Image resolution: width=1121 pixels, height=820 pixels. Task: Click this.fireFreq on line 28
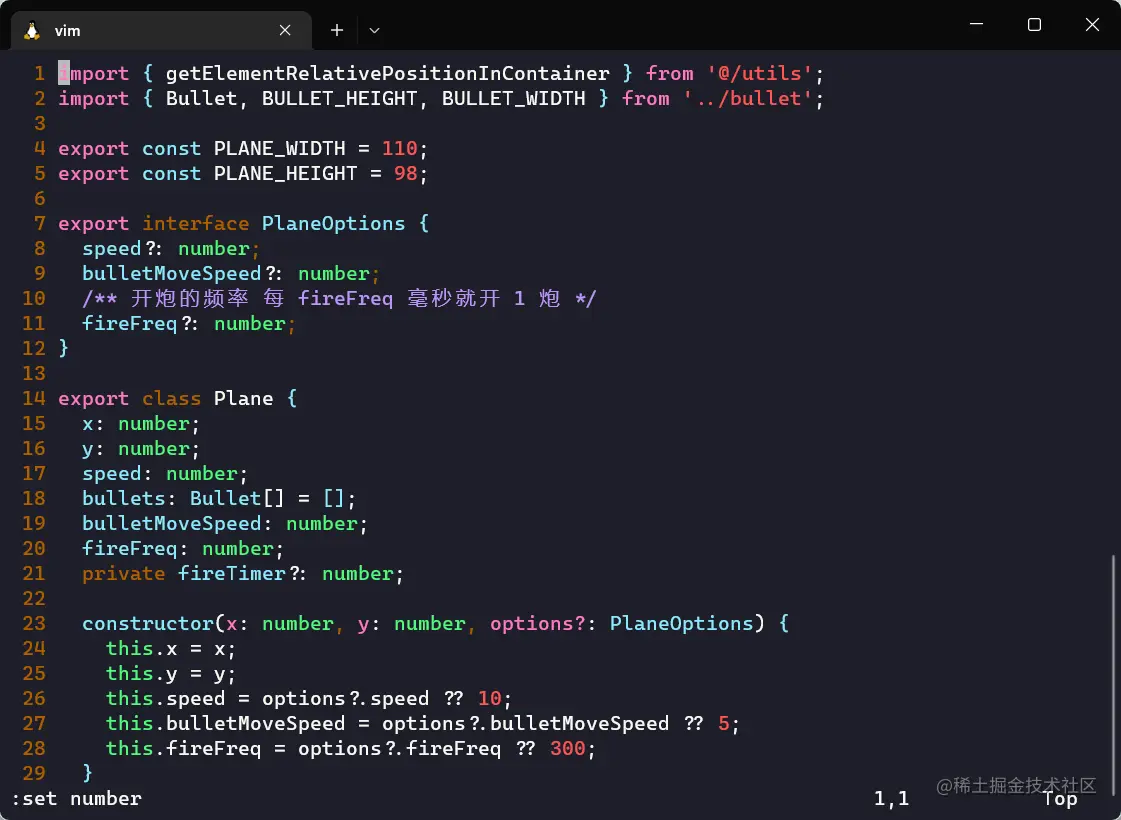coord(183,749)
